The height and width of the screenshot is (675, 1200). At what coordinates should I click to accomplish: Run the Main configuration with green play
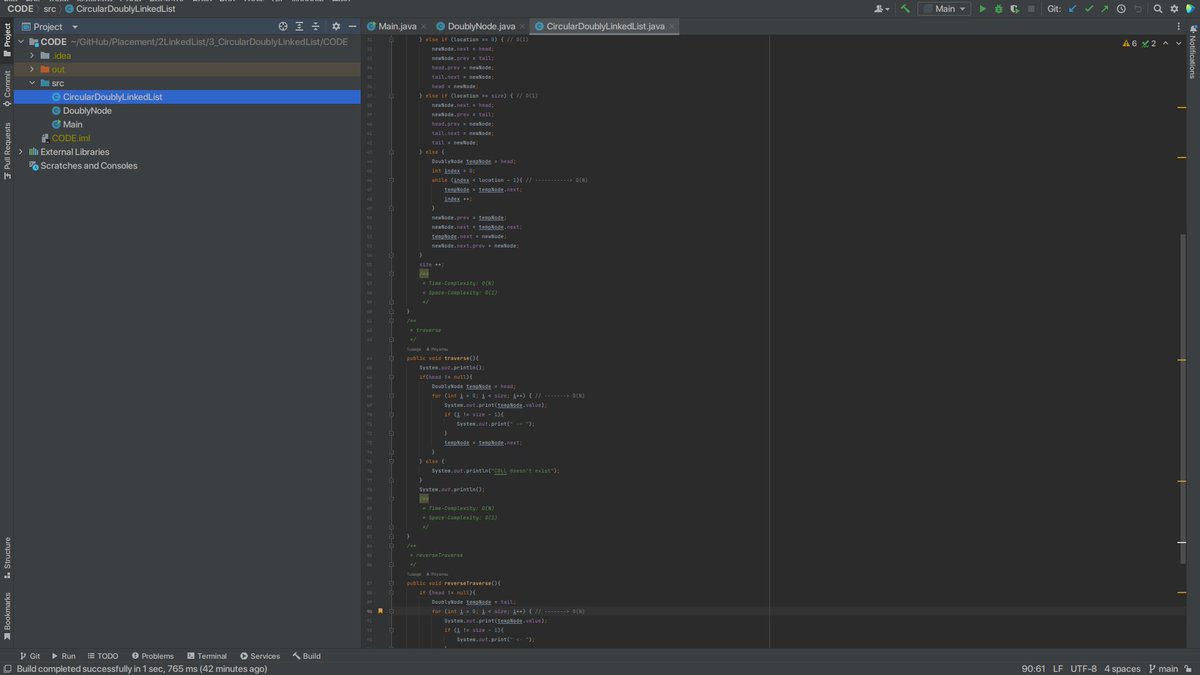982,8
